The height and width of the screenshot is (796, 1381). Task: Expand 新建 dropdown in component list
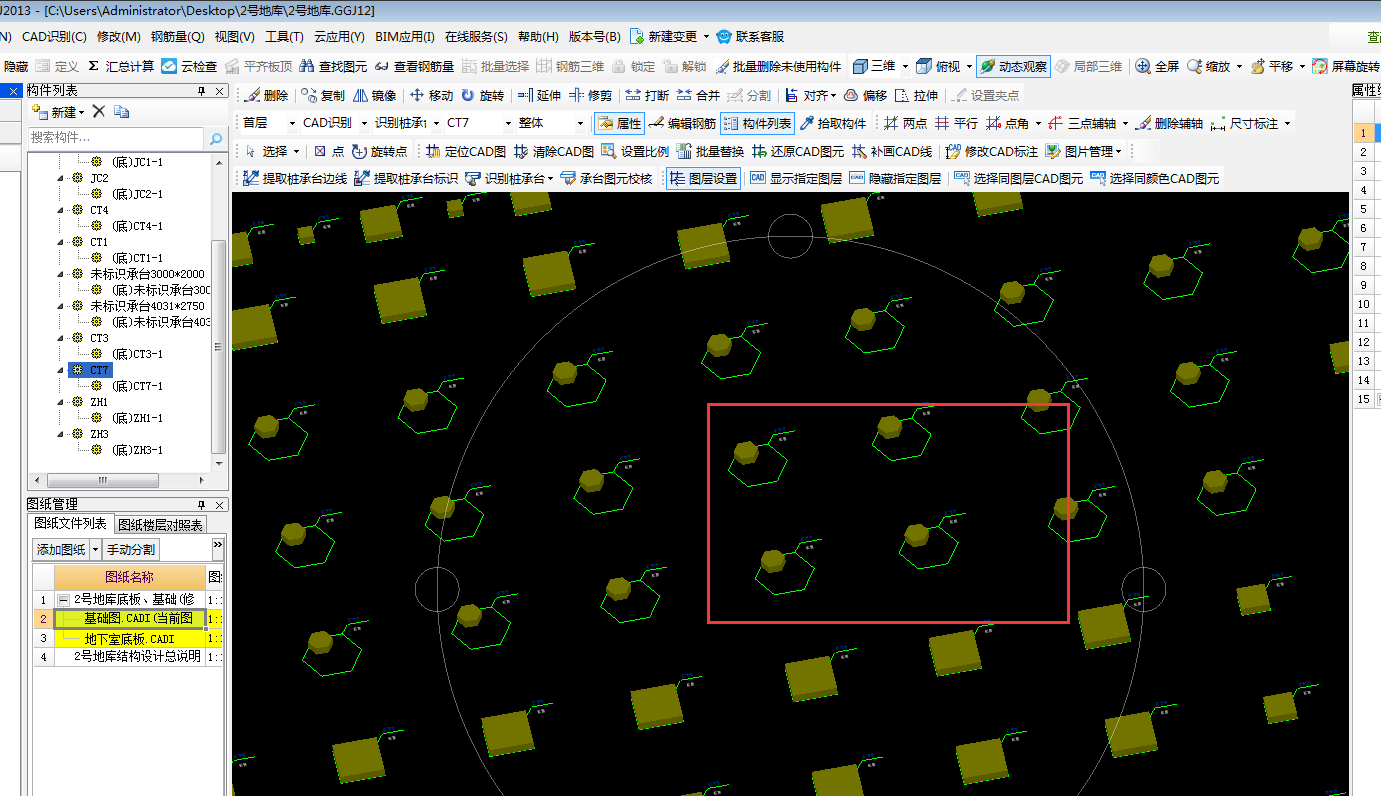click(x=82, y=112)
